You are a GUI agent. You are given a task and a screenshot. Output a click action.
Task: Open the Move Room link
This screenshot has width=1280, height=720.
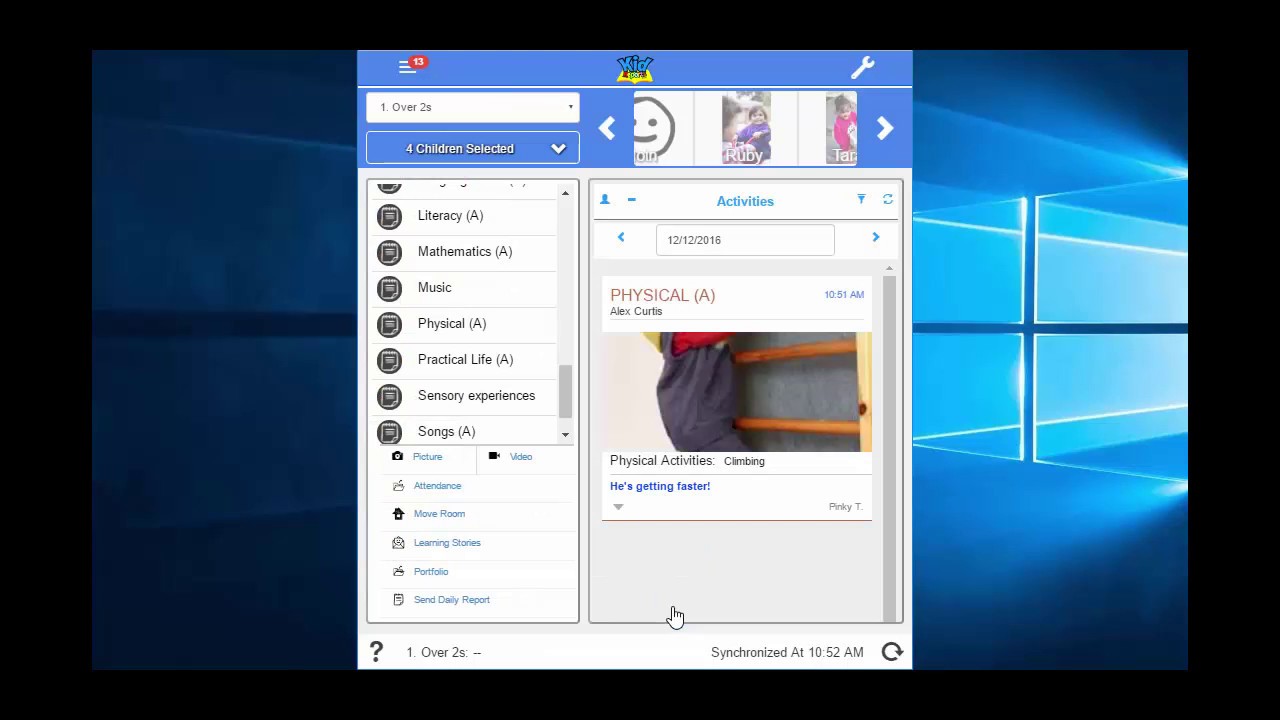pyautogui.click(x=439, y=514)
